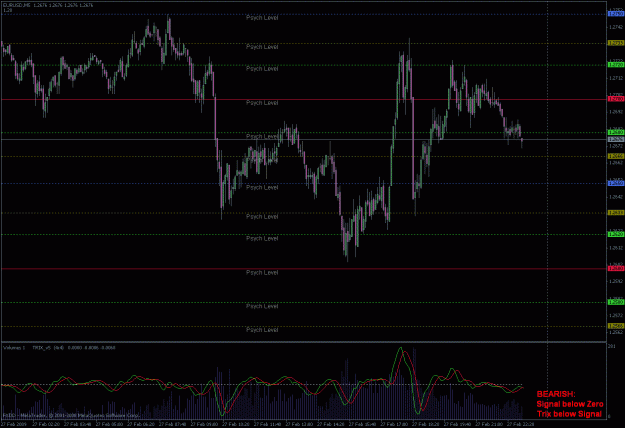Select the green 1.2680 price label

[x=616, y=132]
